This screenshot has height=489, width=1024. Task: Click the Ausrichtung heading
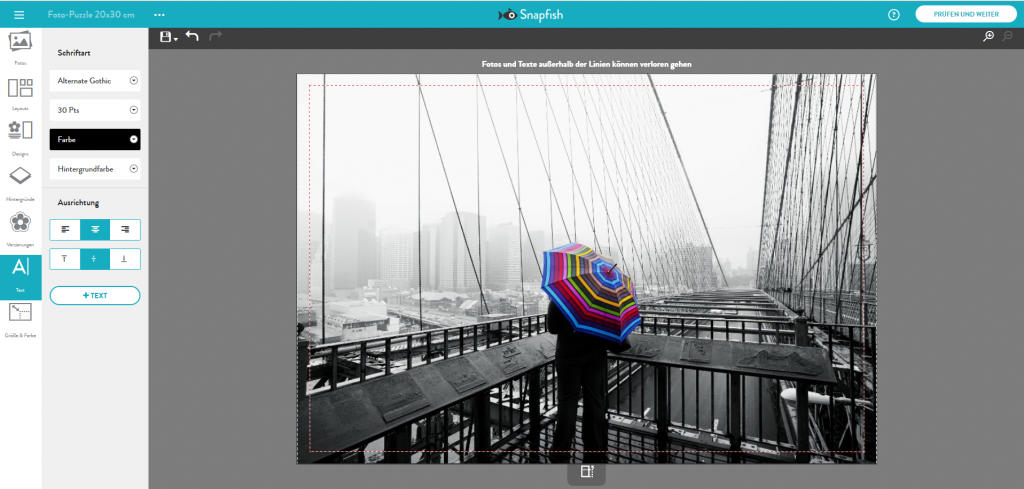tap(78, 203)
